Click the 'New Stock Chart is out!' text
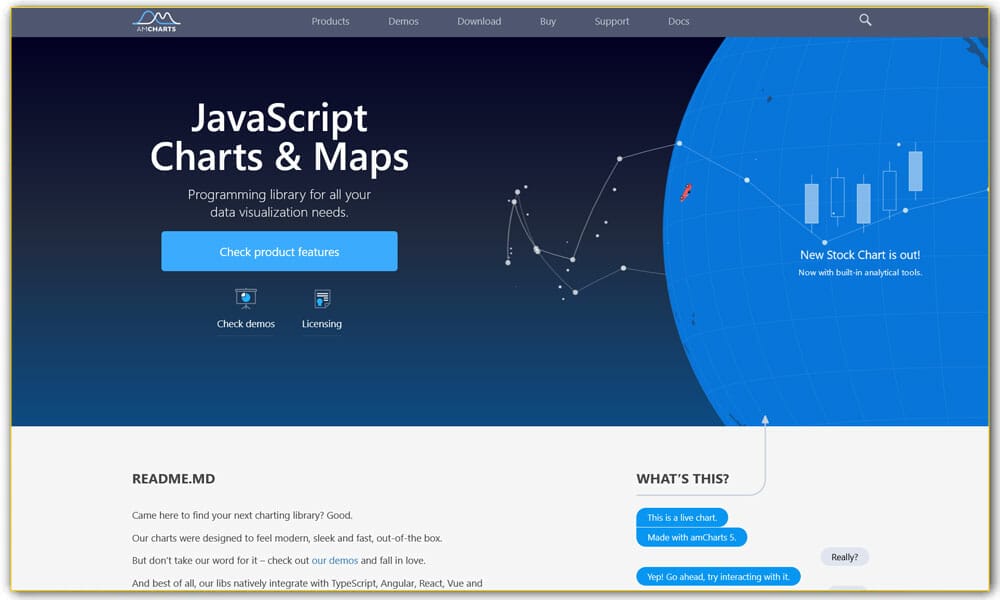Screen dimensions: 1000x600 [x=860, y=255]
